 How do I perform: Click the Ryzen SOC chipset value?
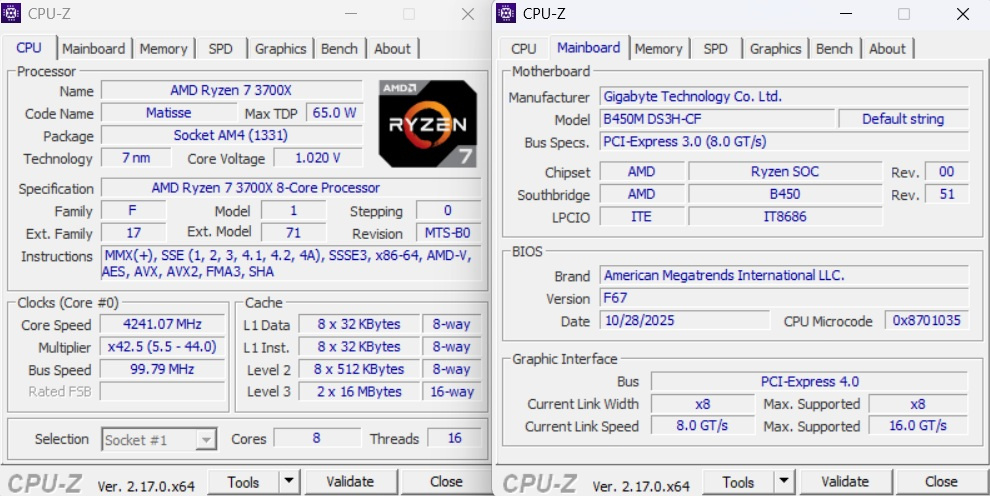785,172
